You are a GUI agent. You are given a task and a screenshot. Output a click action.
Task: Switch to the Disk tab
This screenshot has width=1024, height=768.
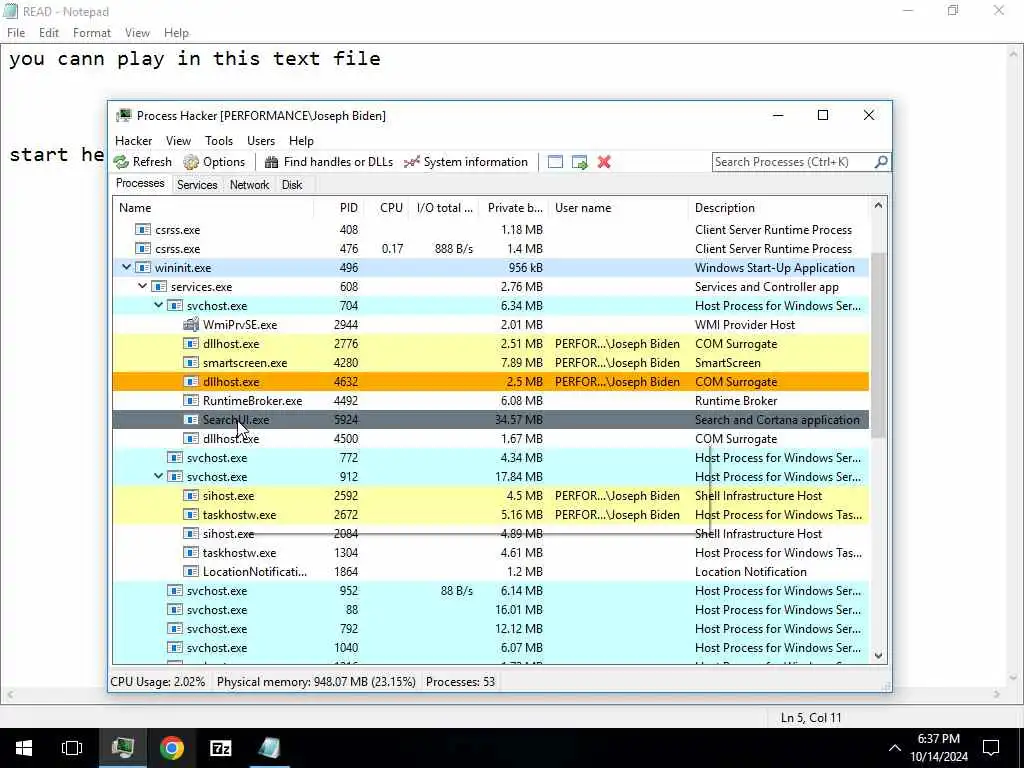pyautogui.click(x=292, y=185)
